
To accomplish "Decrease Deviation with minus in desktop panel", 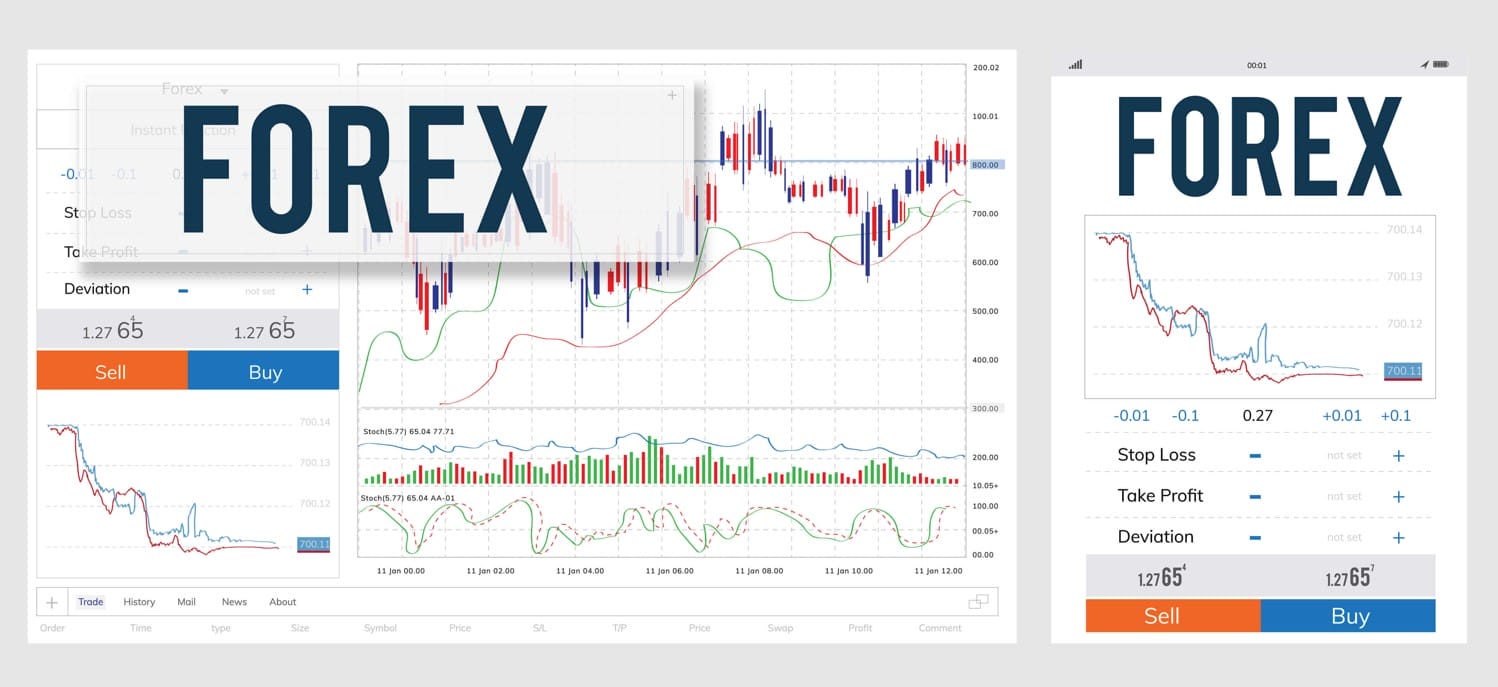I will pos(183,290).
